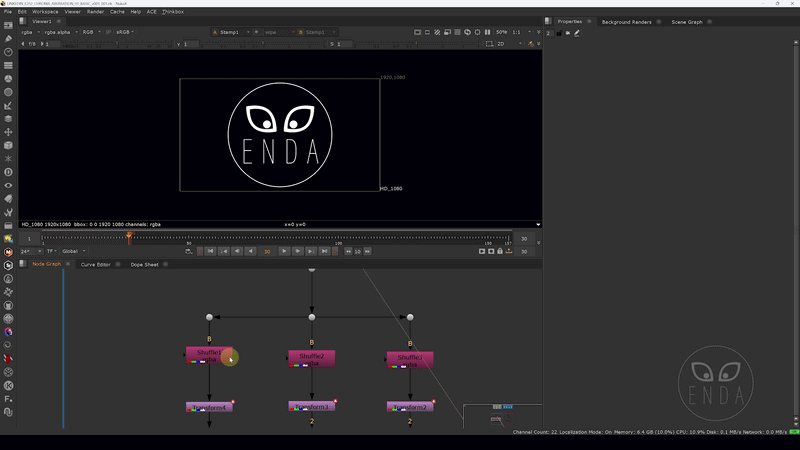Open the Merge nodes toolbar menu

pos(8,119)
